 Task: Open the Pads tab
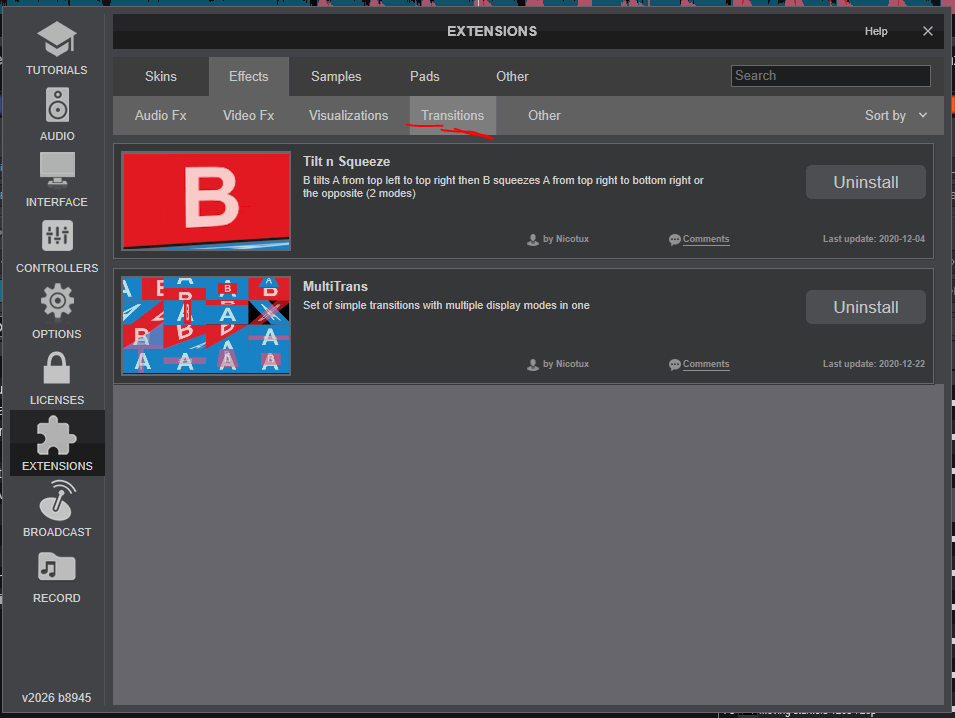(x=425, y=77)
